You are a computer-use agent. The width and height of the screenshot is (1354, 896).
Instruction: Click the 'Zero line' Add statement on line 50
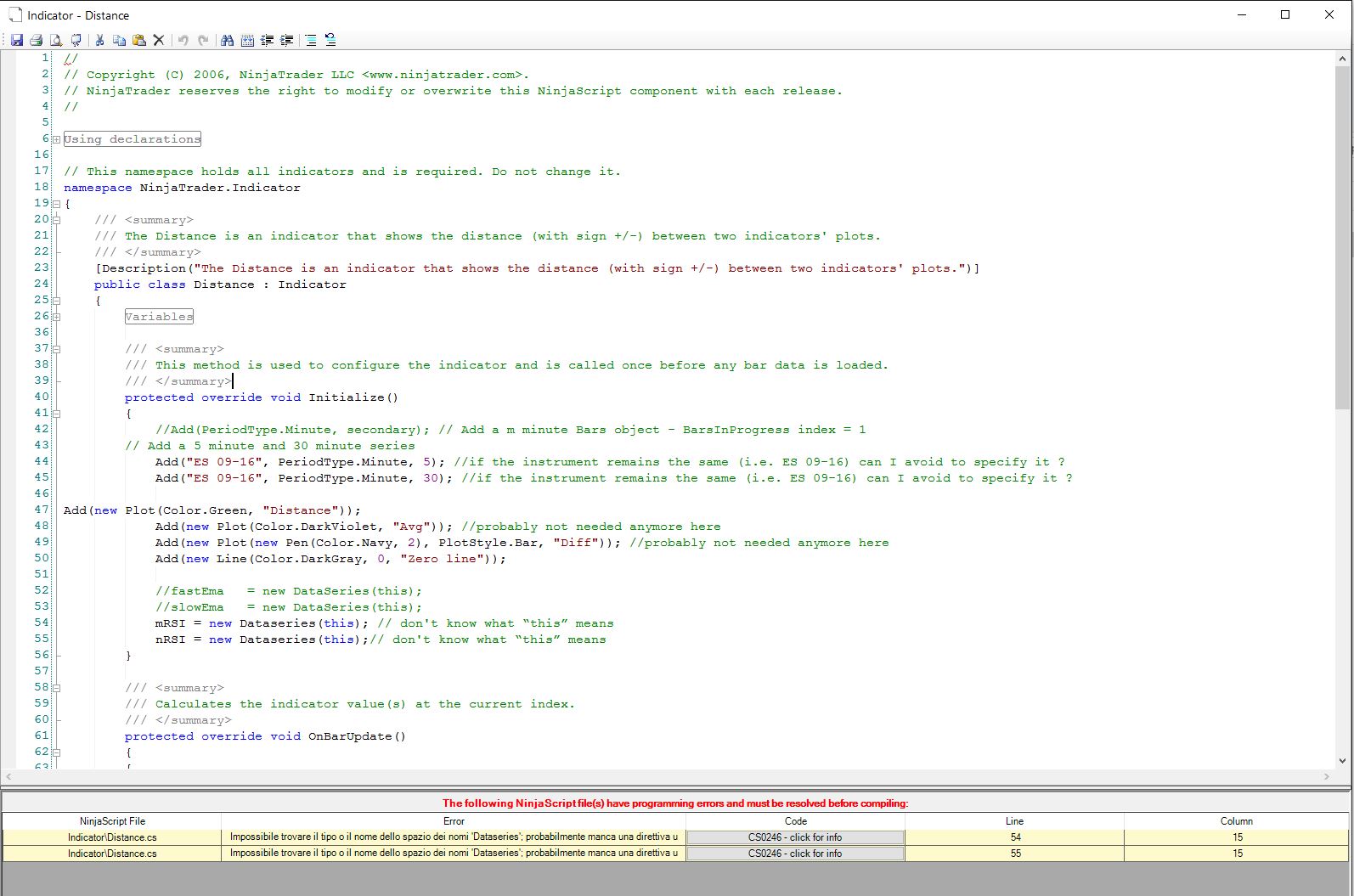[x=330, y=559]
